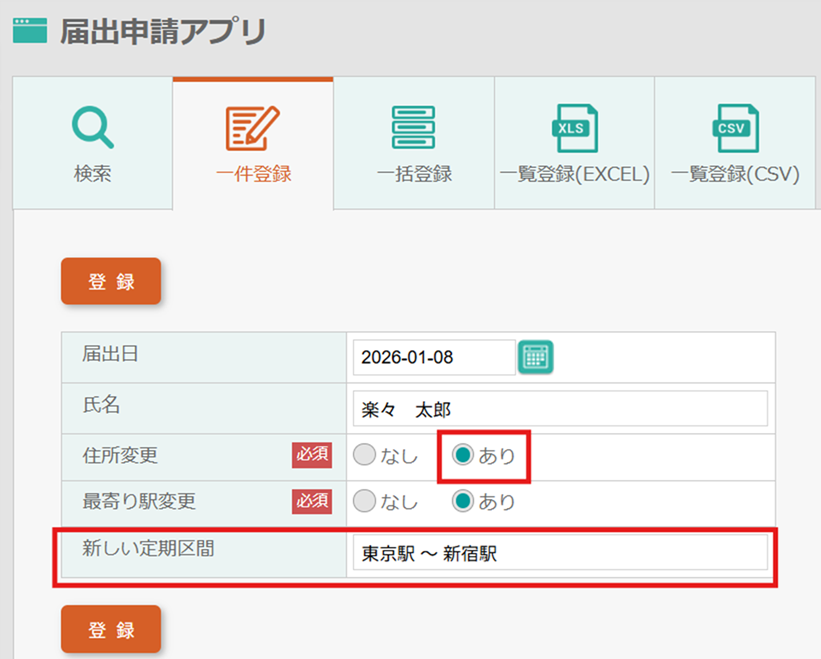The image size is (821, 659).
Task: Click the 新しい定期区間 input field
Action: click(x=560, y=553)
